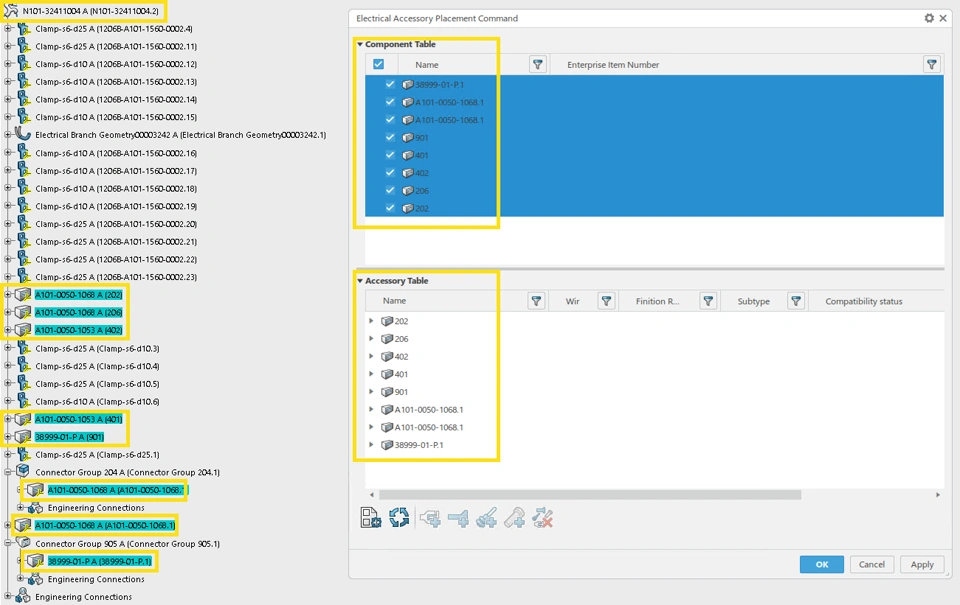Select 38999-01-P A (38999-01-P.1) under Connector Group 905

click(99, 561)
